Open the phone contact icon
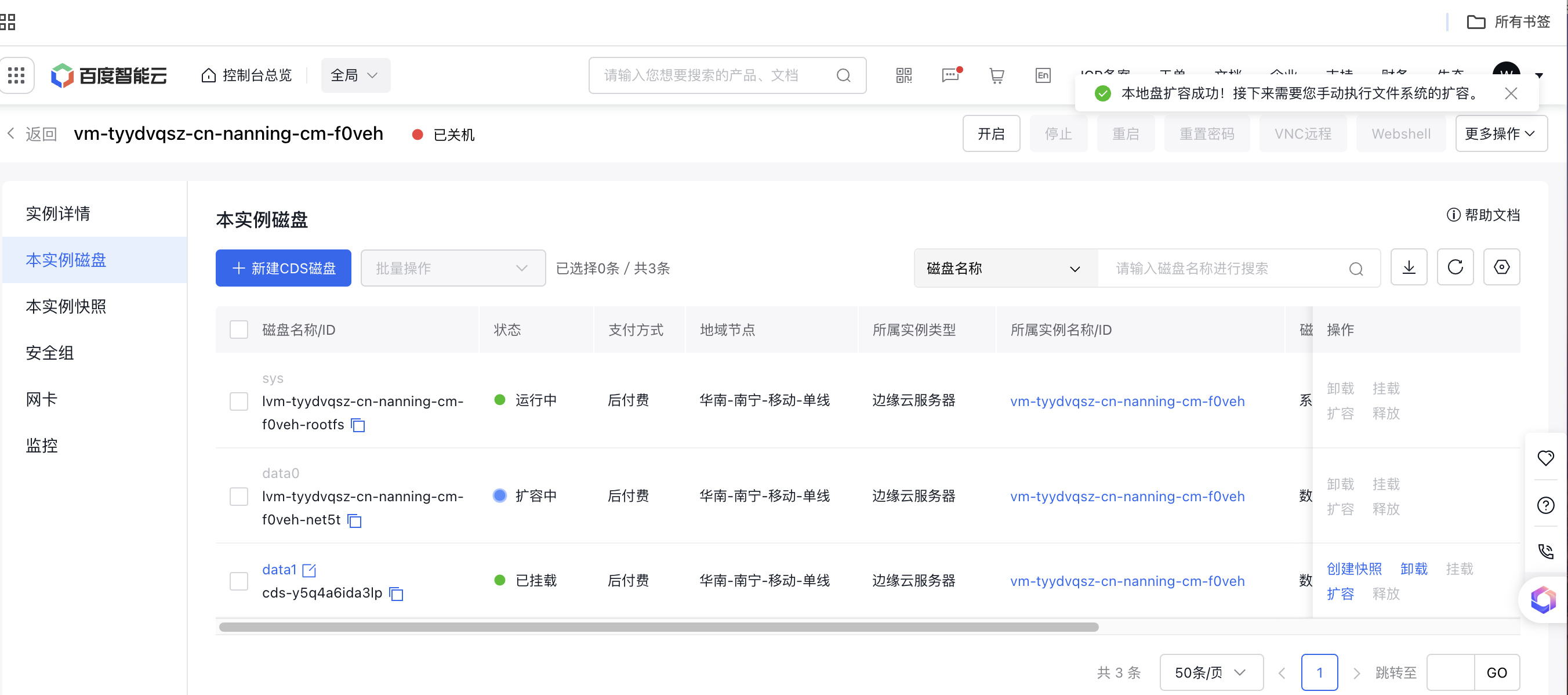 point(1545,552)
